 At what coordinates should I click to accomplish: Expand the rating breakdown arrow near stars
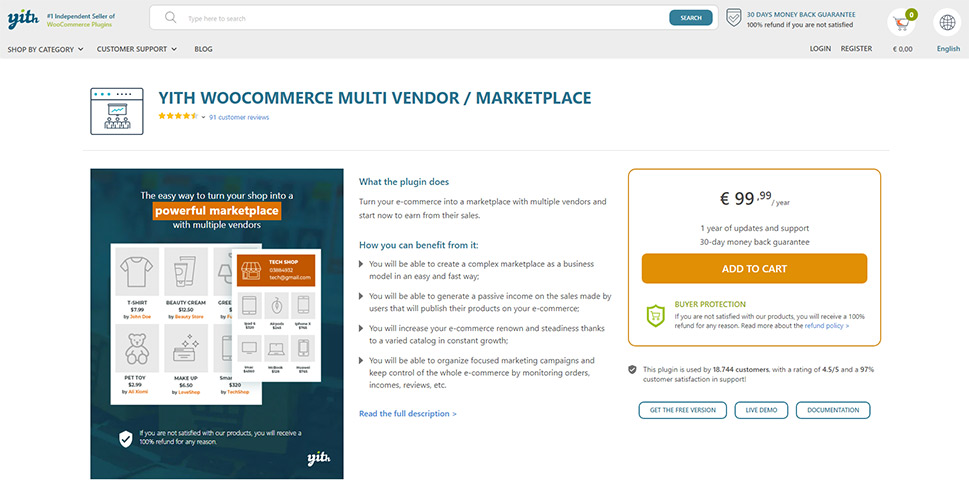pos(203,117)
